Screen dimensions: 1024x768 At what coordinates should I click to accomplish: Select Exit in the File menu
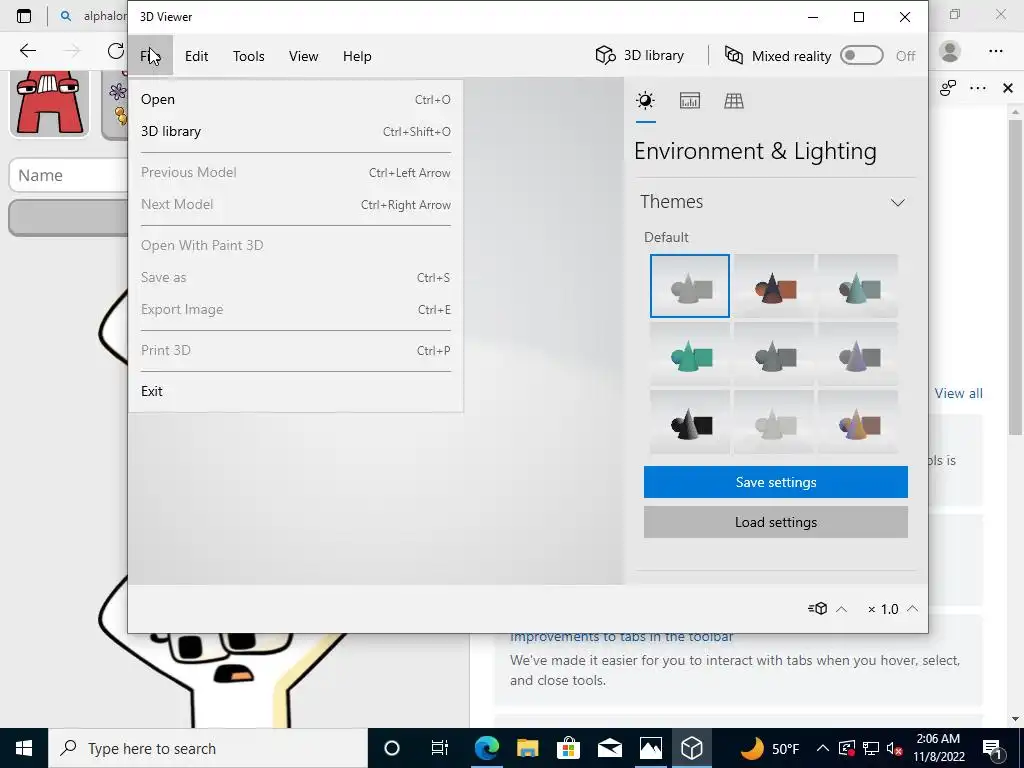(x=295, y=391)
